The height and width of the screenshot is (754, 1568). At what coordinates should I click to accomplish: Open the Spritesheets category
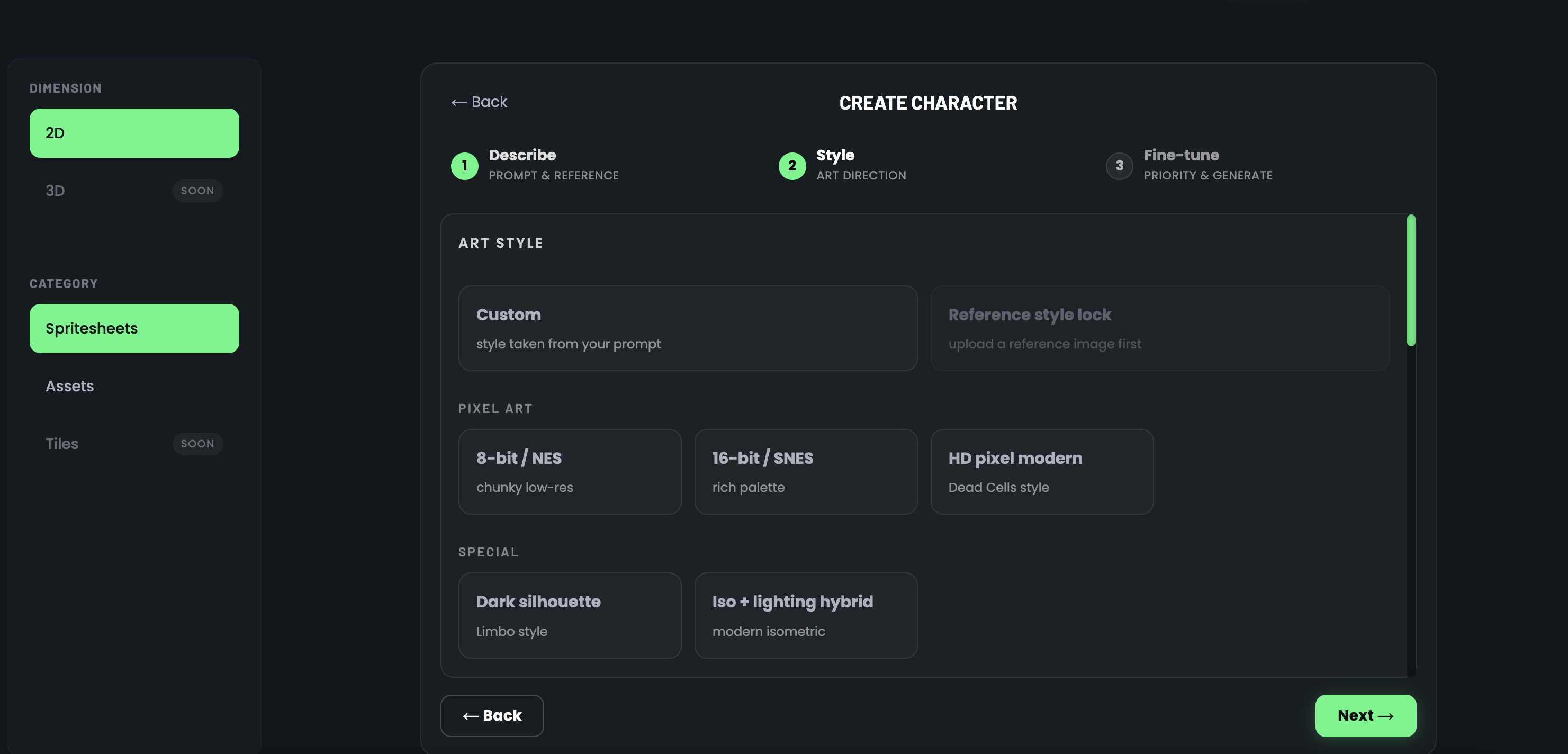134,328
